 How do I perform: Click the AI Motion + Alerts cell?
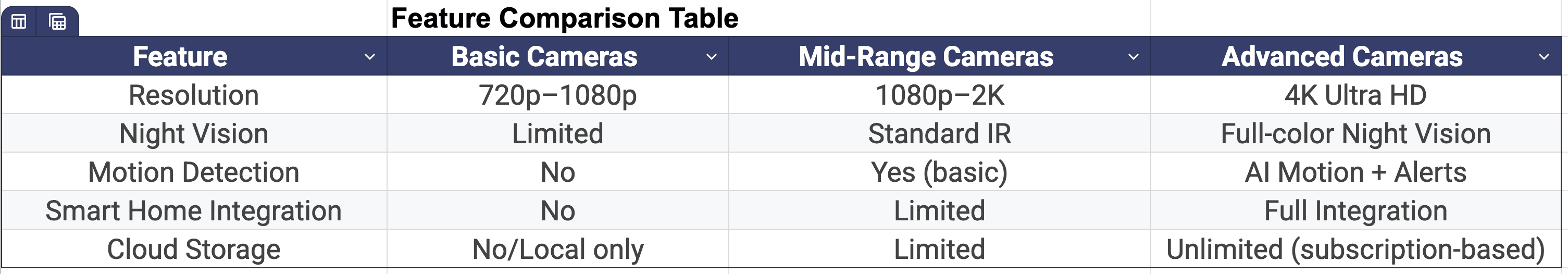coord(1355,172)
